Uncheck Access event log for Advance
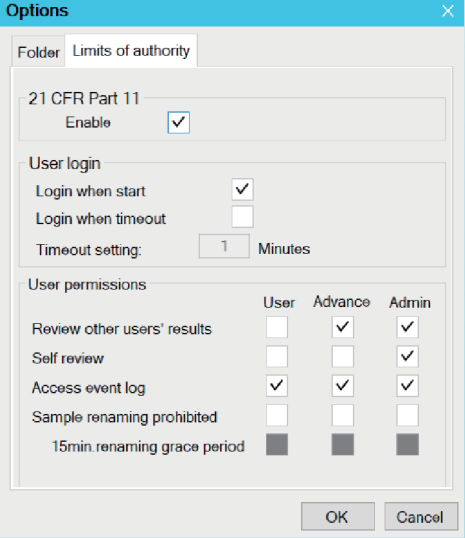The image size is (465, 538). coord(342,386)
